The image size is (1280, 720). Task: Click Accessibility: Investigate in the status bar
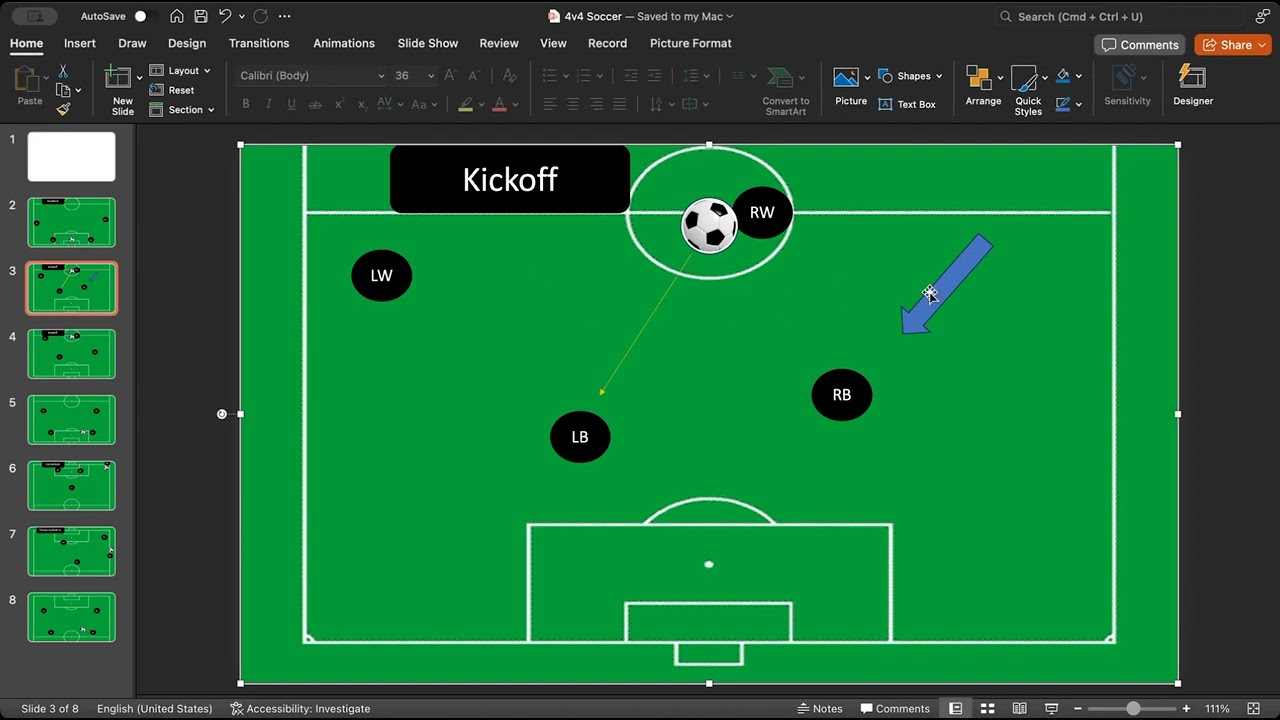point(300,709)
